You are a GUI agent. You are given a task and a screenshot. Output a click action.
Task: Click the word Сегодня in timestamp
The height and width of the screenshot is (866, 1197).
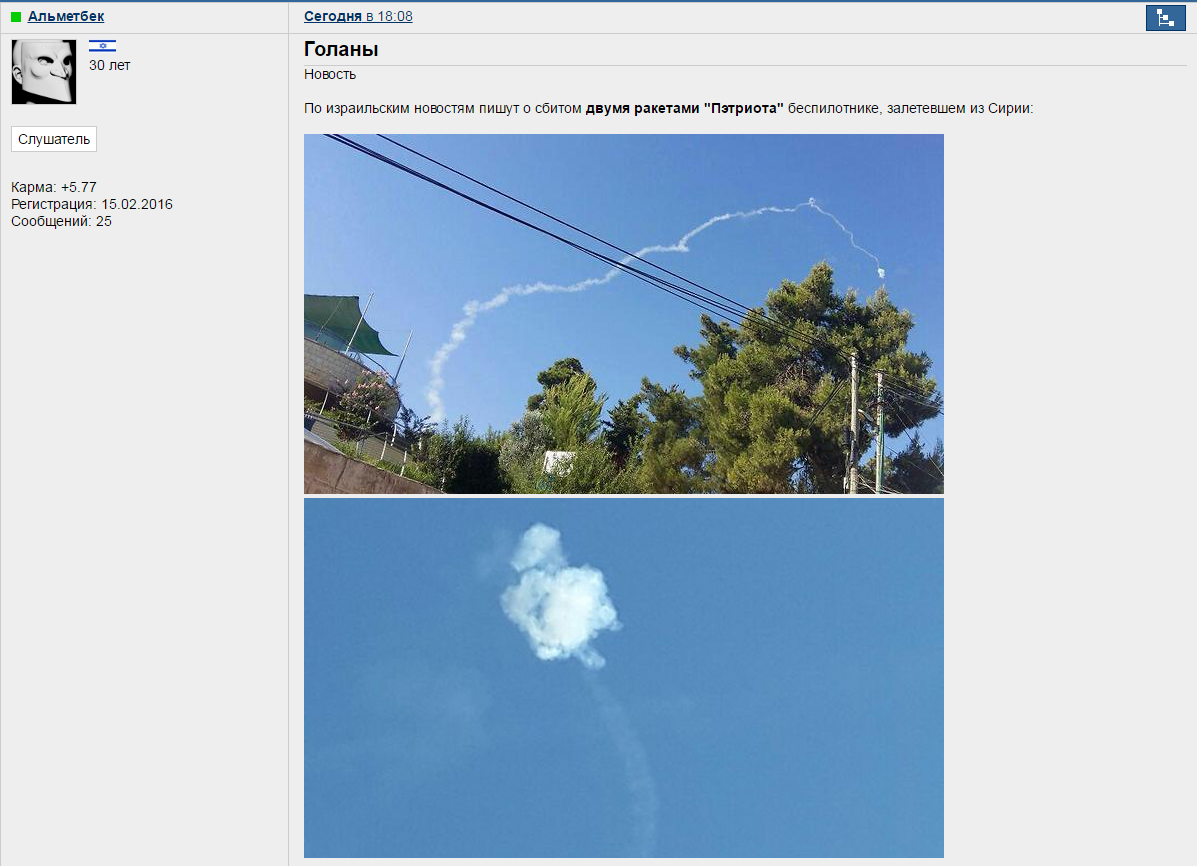[333, 16]
